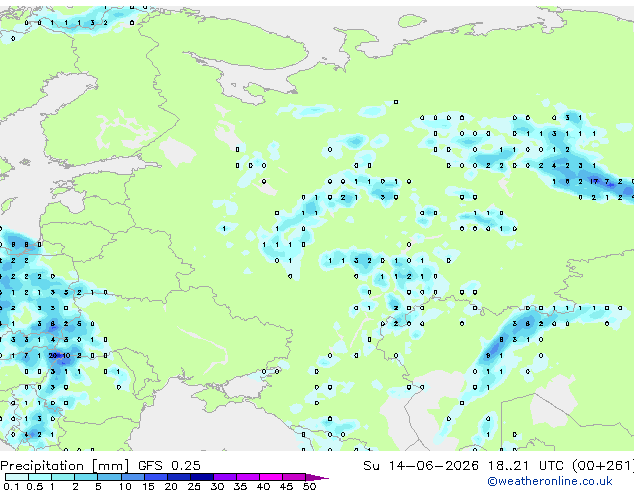Select the 5–10 mm legend color swatch
634x490 pixels.
(110, 477)
